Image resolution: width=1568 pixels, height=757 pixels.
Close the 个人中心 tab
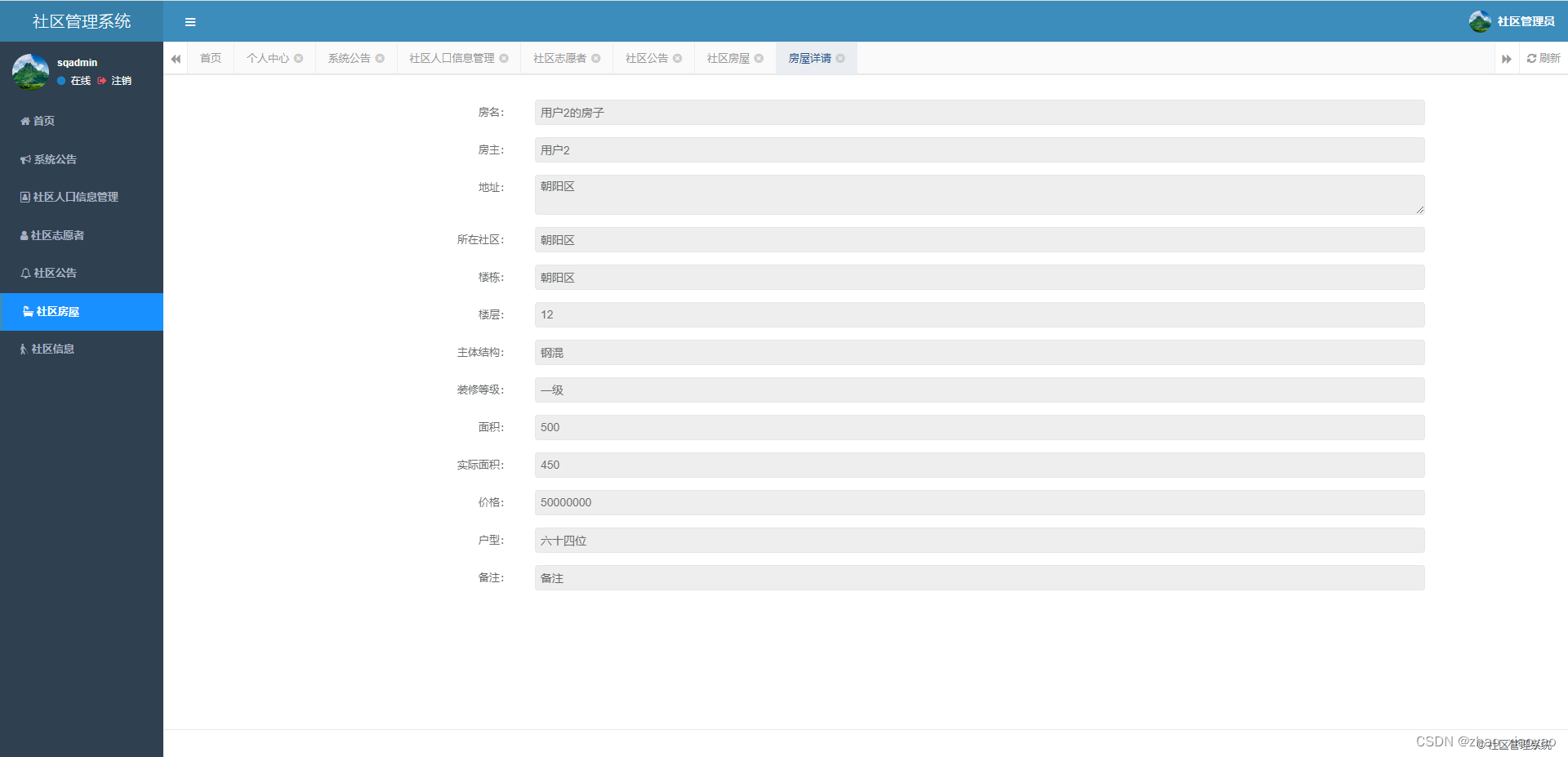(x=299, y=58)
